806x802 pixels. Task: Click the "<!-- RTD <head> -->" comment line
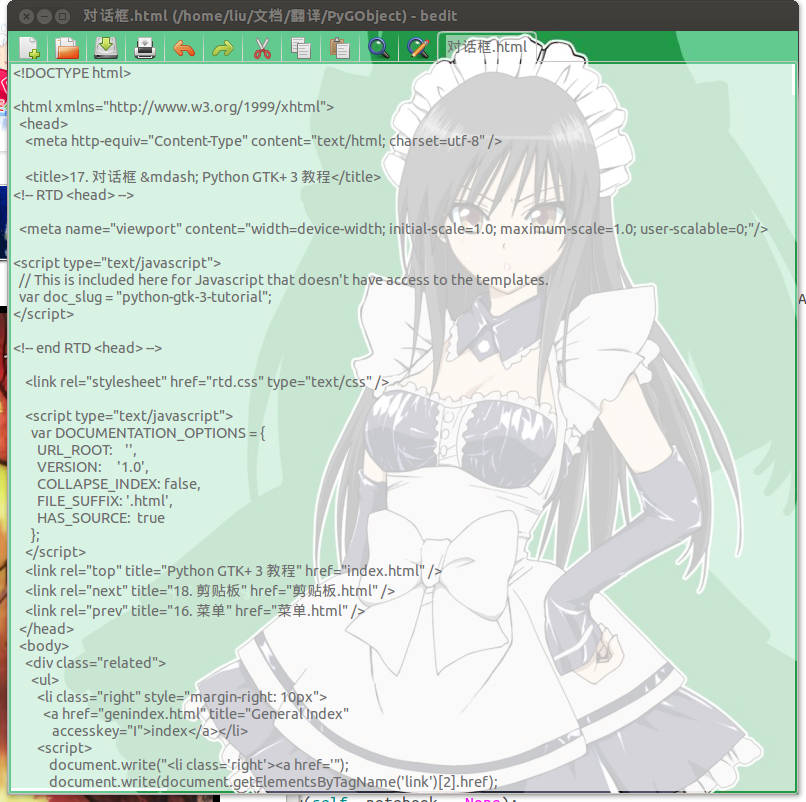(74, 195)
